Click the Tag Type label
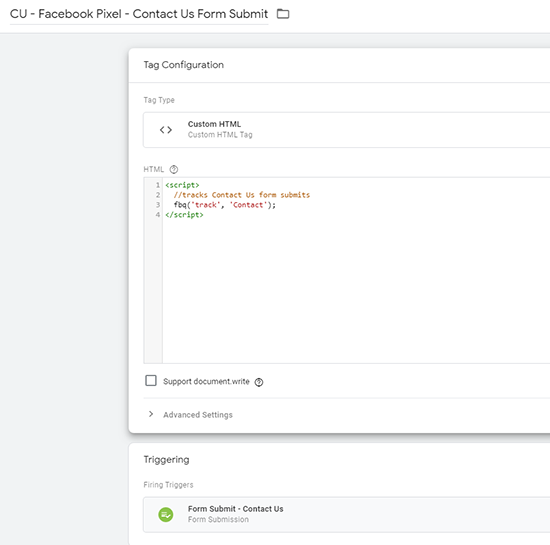Viewport: 550px width, 545px height. (159, 100)
